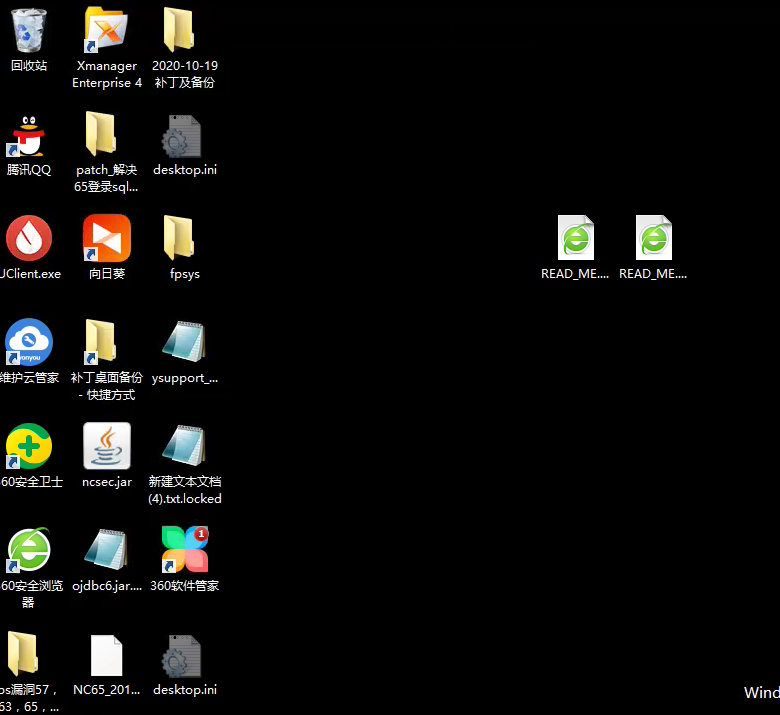Select the 2020-10-19 补丁及备份 folder
This screenshot has height=715, width=780.
click(x=184, y=31)
